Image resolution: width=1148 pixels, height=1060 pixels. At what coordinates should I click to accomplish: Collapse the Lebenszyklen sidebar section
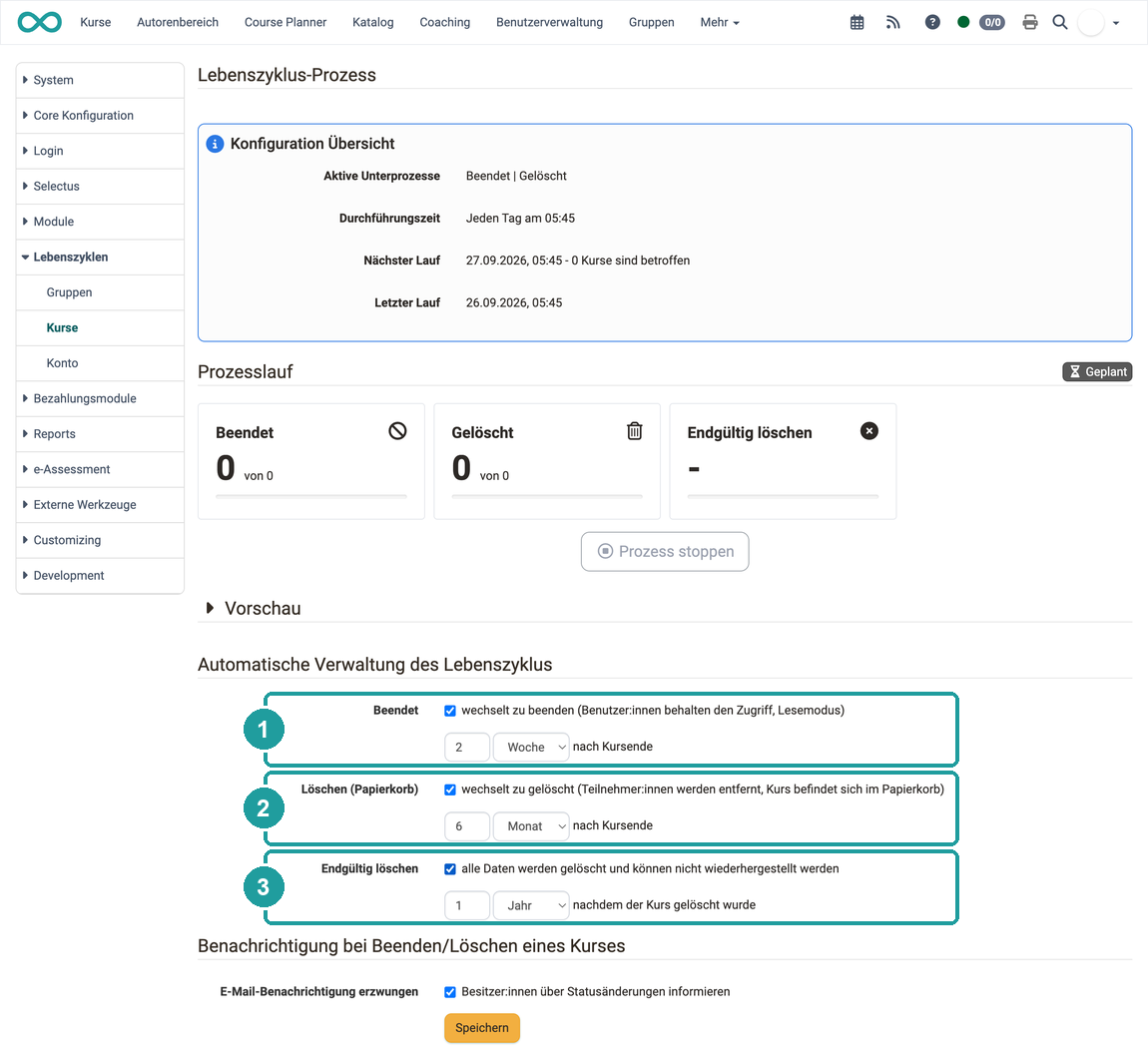100,257
